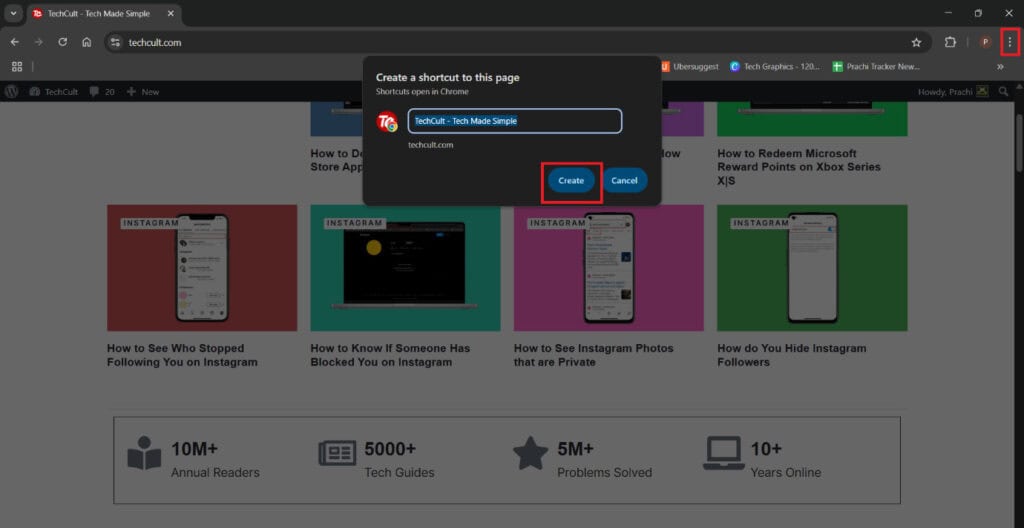Open How to See Instagram Photos that are Private
1024x528 pixels.
(594, 355)
